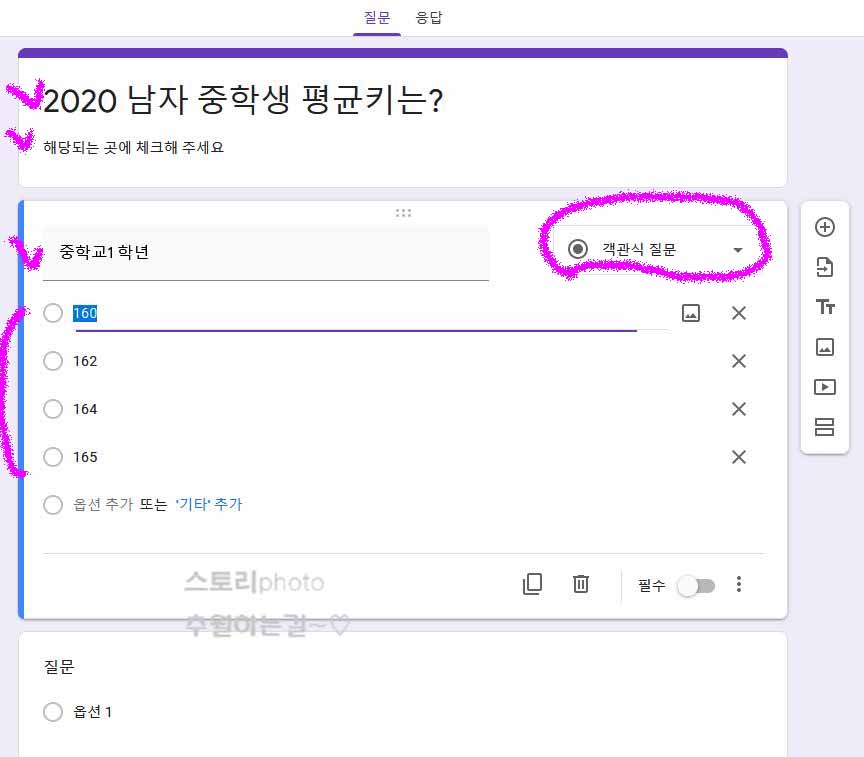Click the 162 option text
Viewport: 864px width, 757px height.
85,361
